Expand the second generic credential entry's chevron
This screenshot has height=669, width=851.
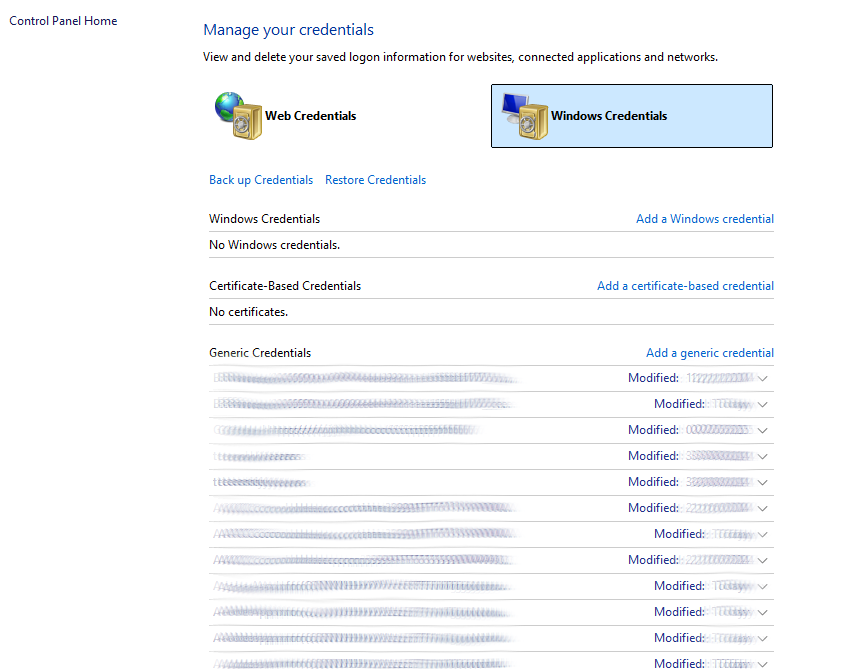point(763,404)
